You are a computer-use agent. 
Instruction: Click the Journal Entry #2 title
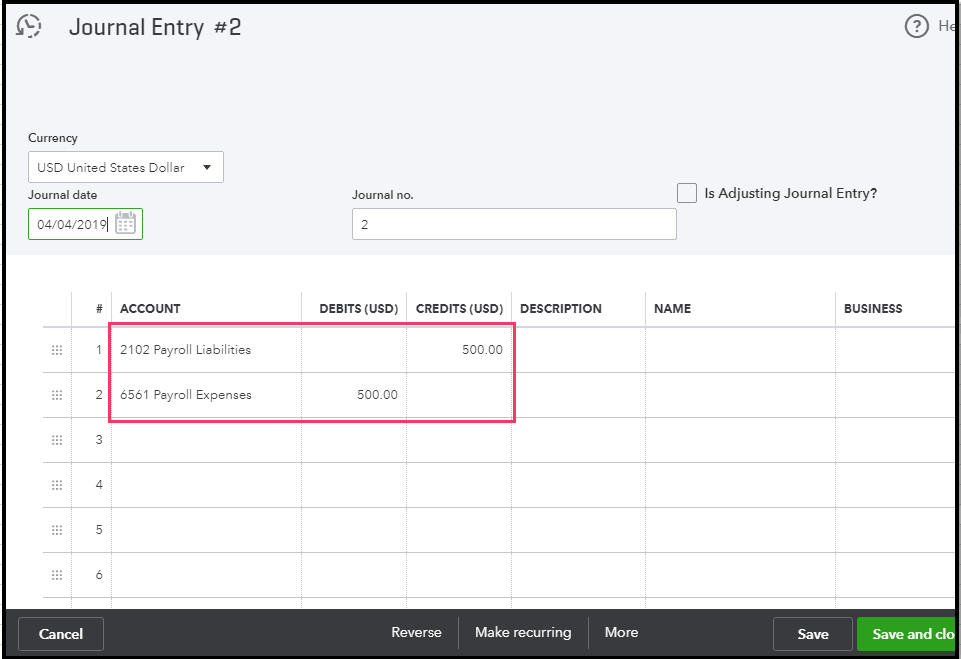pyautogui.click(x=155, y=27)
